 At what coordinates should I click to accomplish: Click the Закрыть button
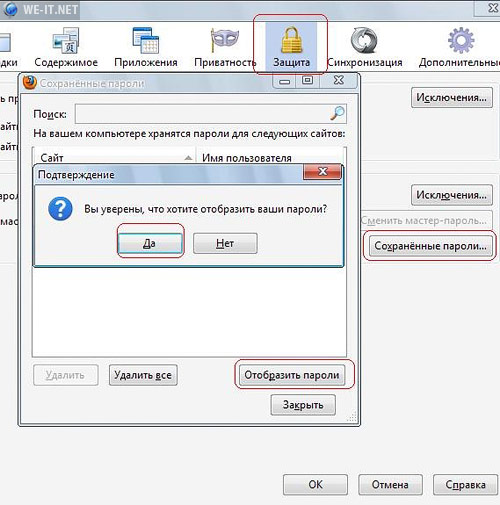point(303,405)
